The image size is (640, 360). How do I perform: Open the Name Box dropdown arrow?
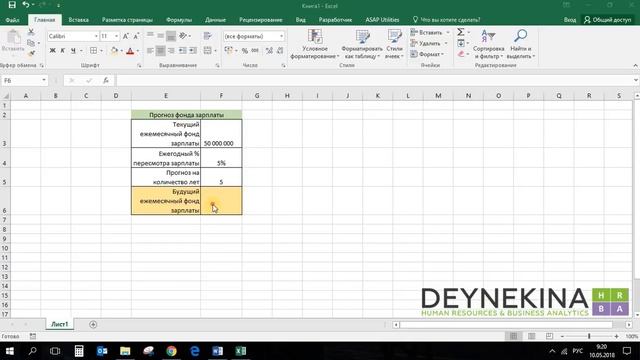[x=44, y=80]
